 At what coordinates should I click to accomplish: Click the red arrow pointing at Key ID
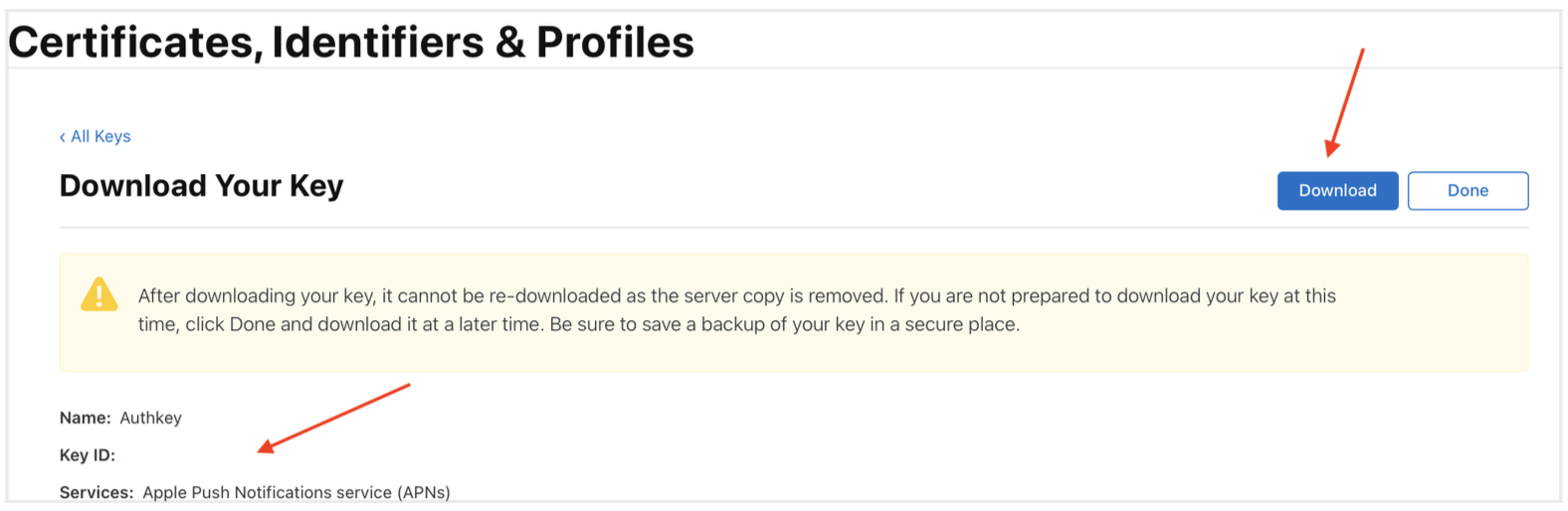pyautogui.click(x=333, y=418)
